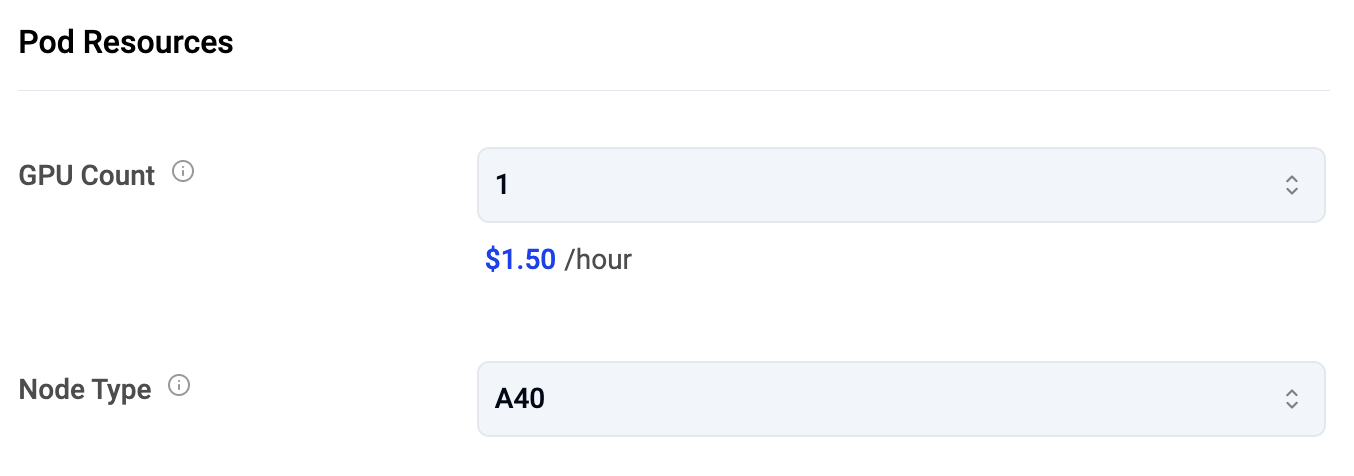Click the lower arrow of Node Type chevron
This screenshot has width=1354, height=476.
click(x=1291, y=405)
